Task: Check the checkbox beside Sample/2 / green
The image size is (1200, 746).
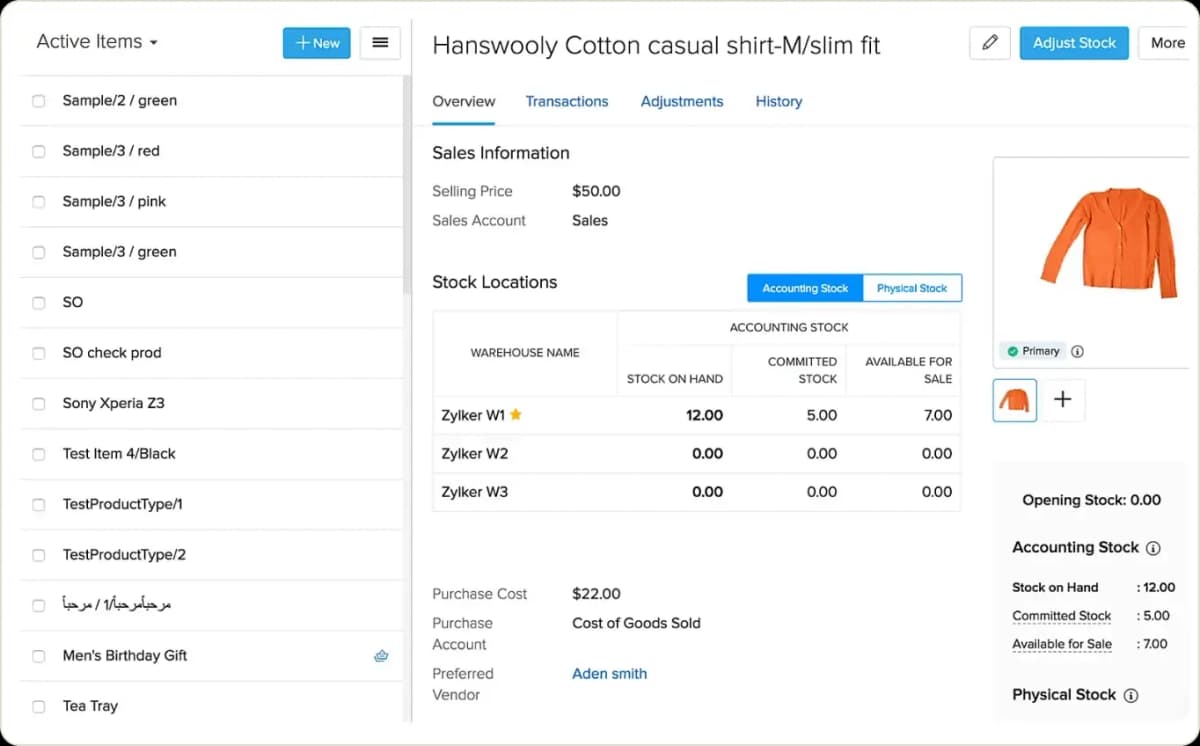Action: (x=37, y=100)
